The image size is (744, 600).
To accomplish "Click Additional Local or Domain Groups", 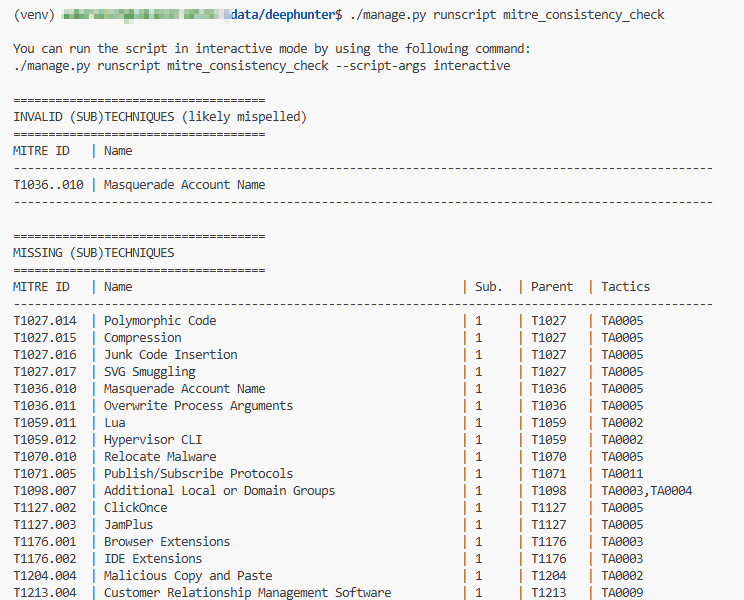I will [219, 491].
